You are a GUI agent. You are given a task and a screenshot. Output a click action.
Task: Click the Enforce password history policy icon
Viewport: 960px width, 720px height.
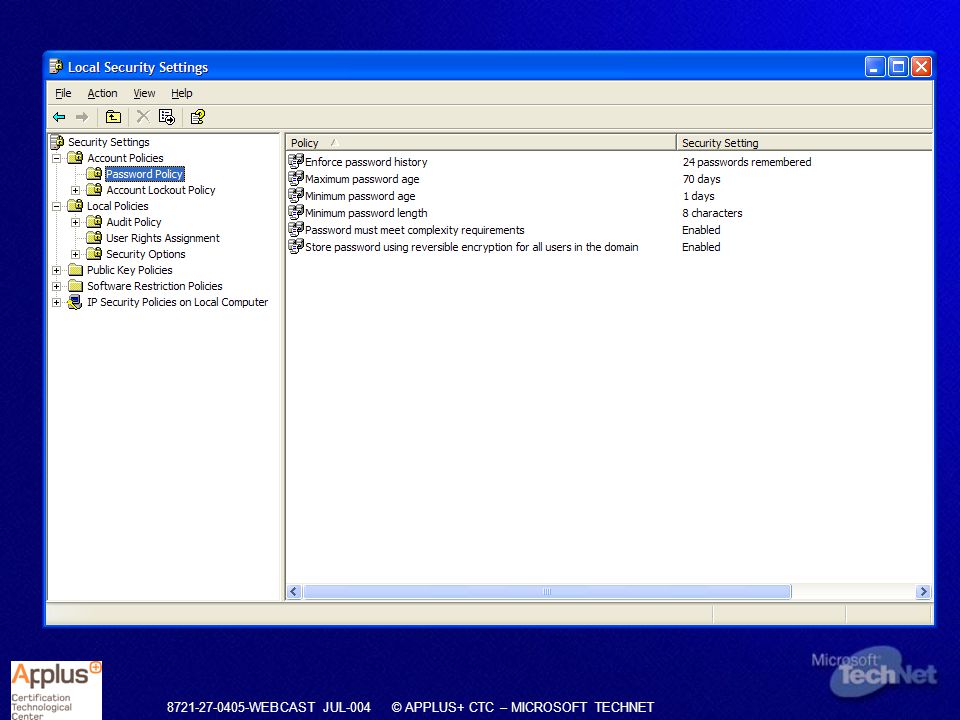point(296,161)
